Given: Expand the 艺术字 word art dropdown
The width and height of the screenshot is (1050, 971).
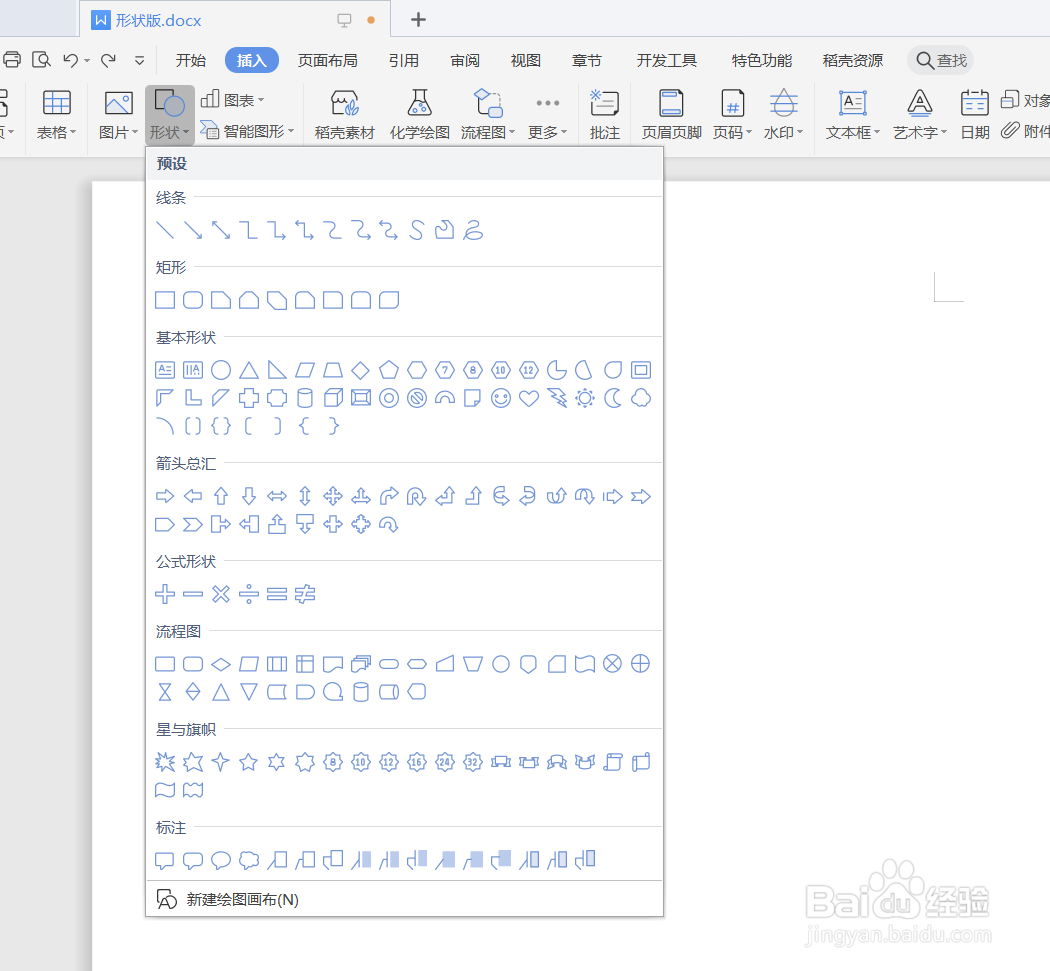Looking at the screenshot, I should click(x=920, y=115).
